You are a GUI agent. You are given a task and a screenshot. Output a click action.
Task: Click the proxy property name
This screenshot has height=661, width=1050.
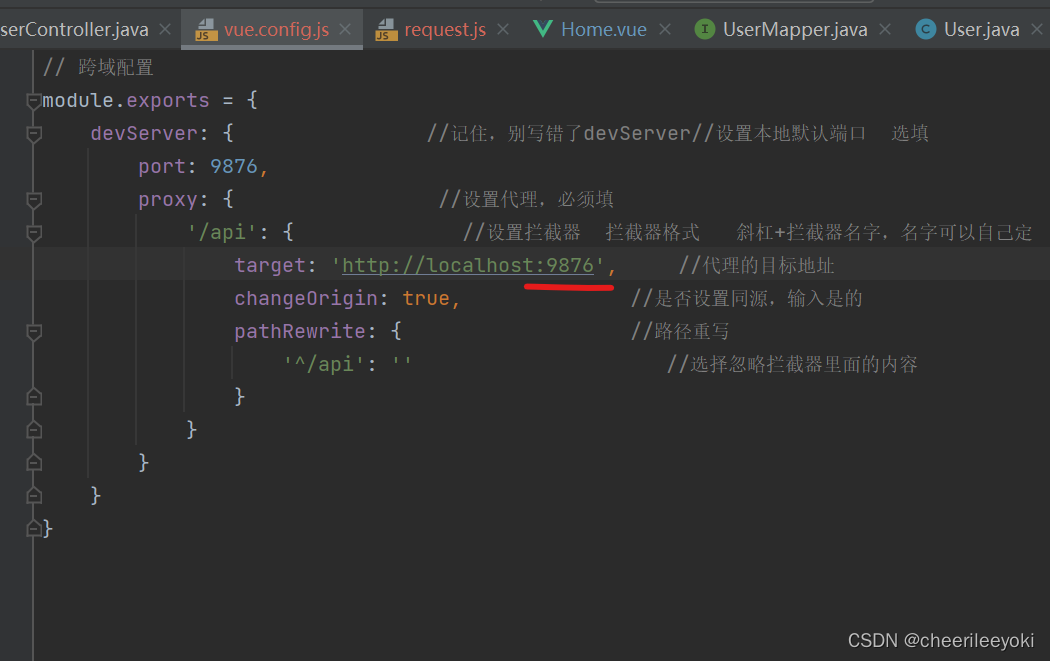click(168, 200)
